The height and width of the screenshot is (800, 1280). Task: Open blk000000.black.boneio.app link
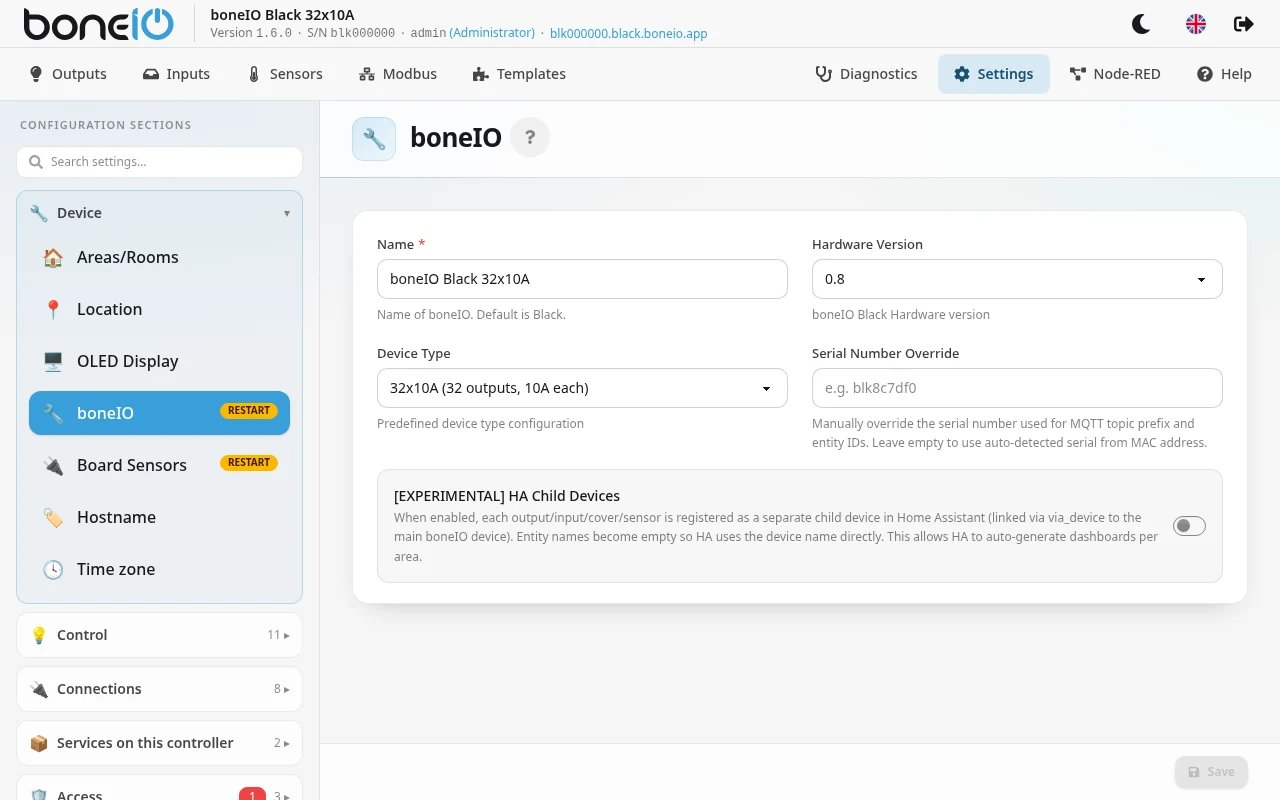coord(628,33)
